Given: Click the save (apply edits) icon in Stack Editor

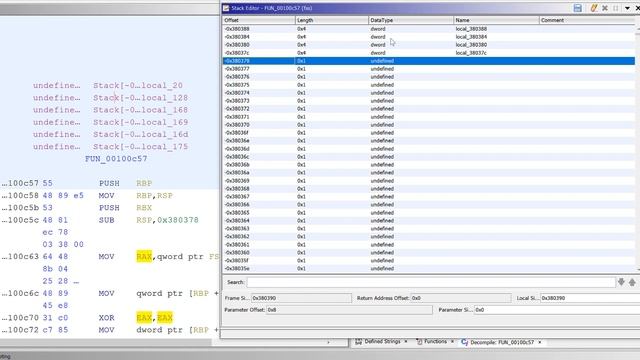Looking at the screenshot, I should (x=577, y=8).
